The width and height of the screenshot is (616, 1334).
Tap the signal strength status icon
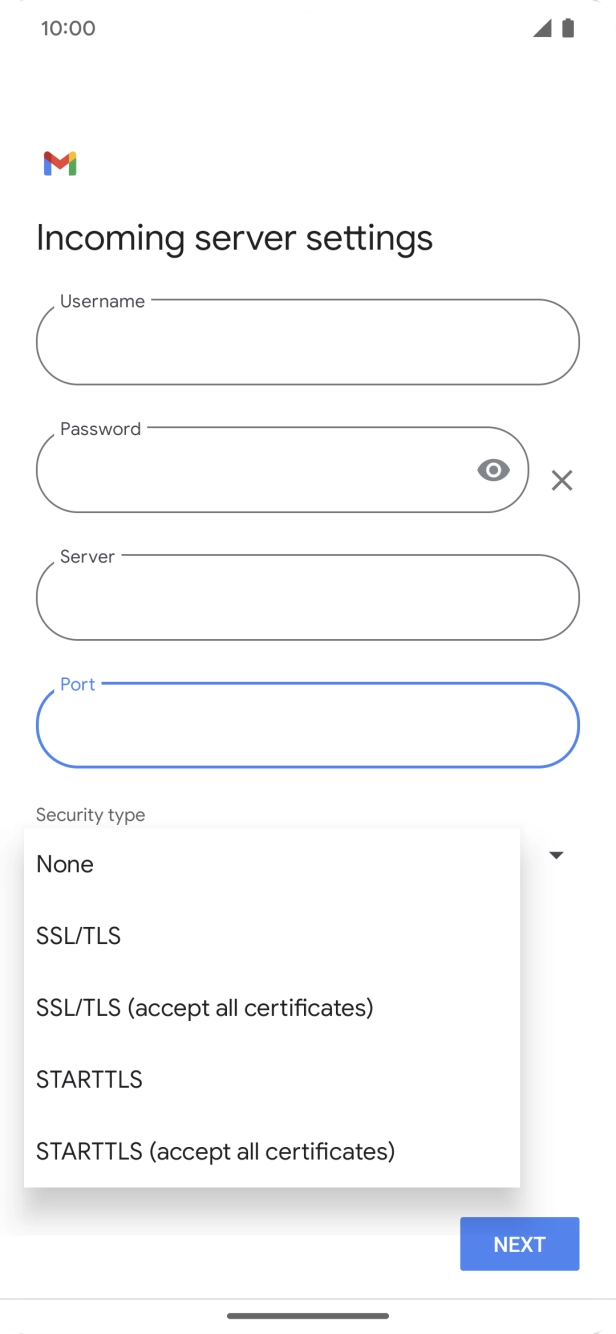click(x=542, y=28)
